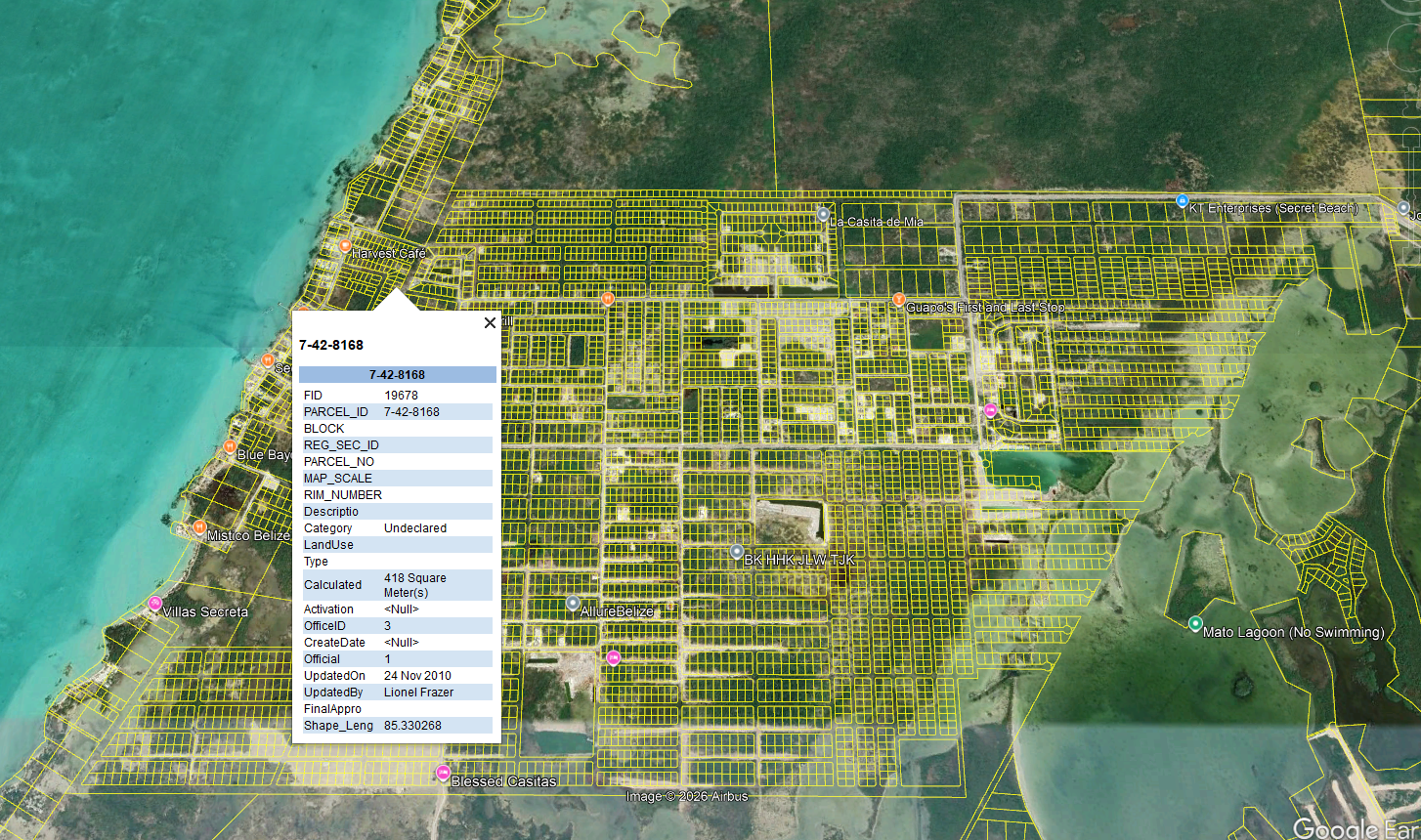Select the pink marker below AllureBelize
Screen dimensions: 1421x840
pyautogui.click(x=614, y=657)
